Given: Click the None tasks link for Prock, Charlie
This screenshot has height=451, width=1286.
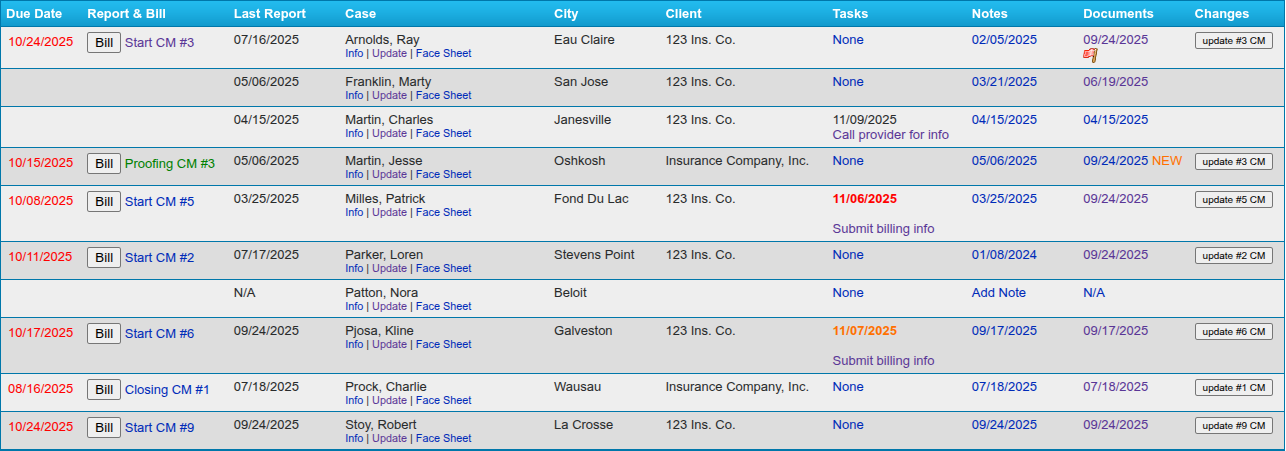Looking at the screenshot, I should (847, 387).
